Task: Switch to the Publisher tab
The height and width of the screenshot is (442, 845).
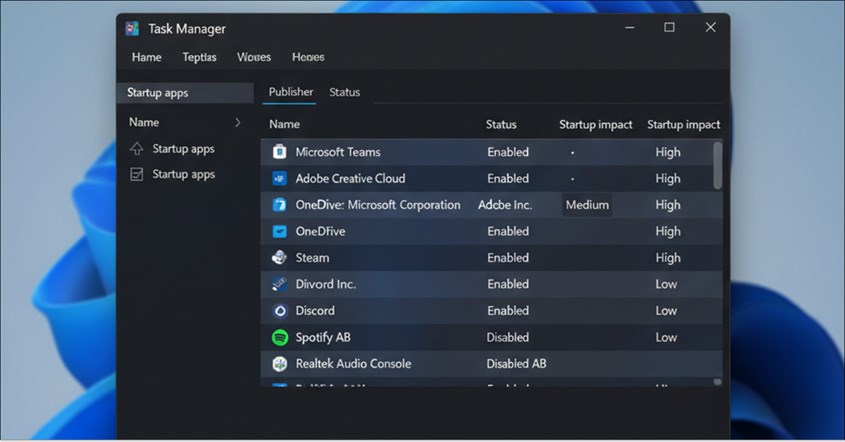Action: click(291, 92)
